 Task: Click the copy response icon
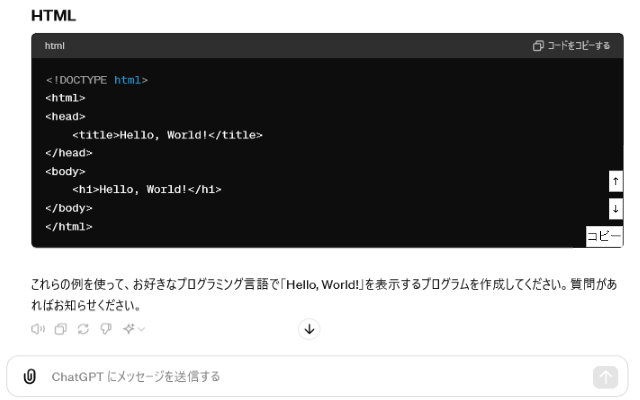[x=61, y=329]
